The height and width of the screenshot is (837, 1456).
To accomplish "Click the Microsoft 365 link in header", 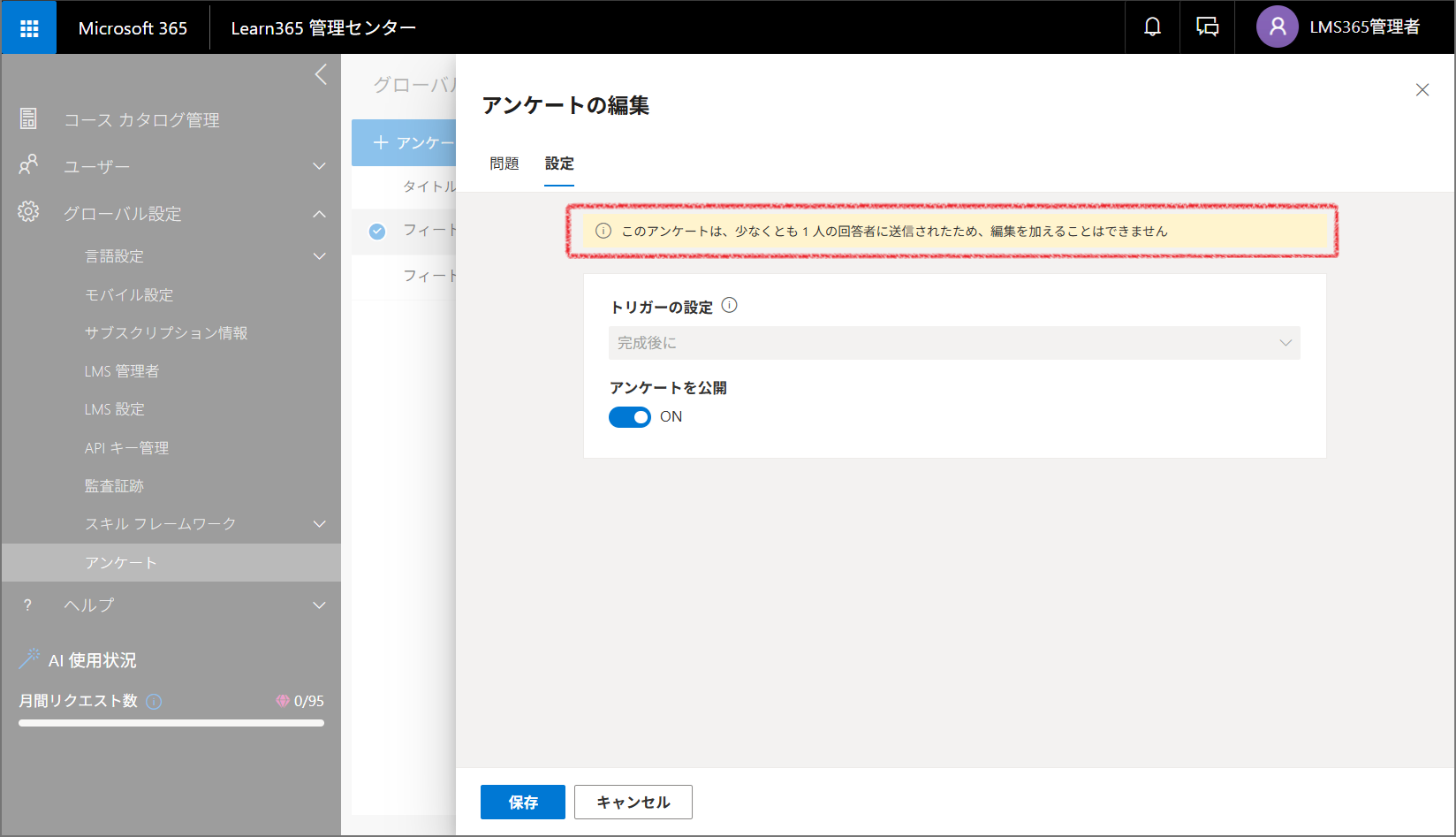I will coord(133,28).
